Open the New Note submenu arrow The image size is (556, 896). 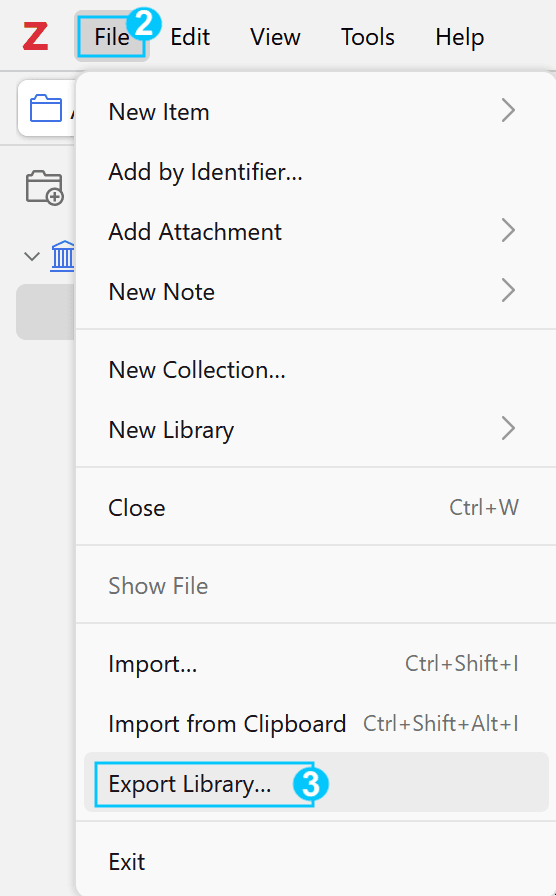pos(508,290)
